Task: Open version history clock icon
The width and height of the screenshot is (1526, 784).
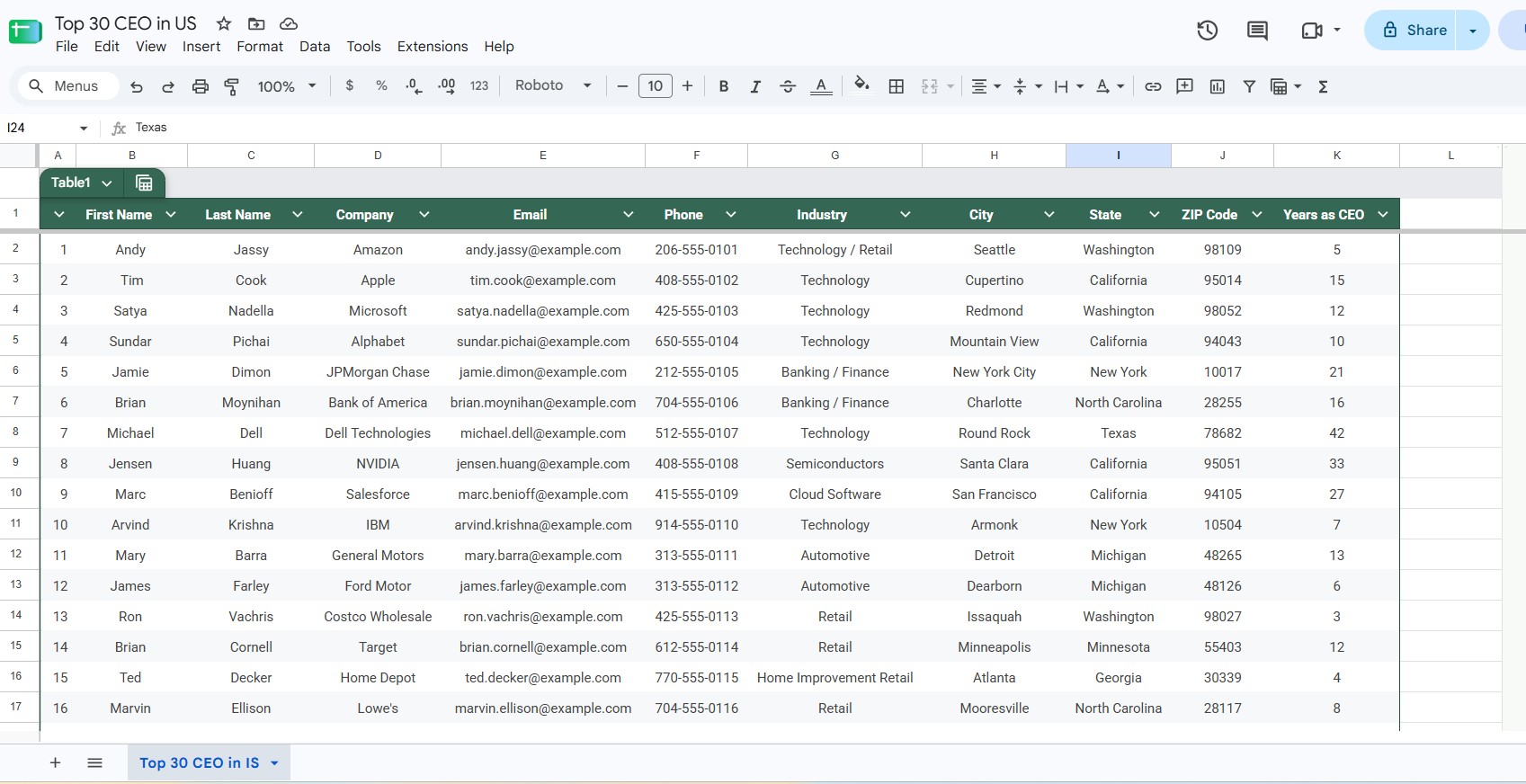Action: [x=1207, y=31]
